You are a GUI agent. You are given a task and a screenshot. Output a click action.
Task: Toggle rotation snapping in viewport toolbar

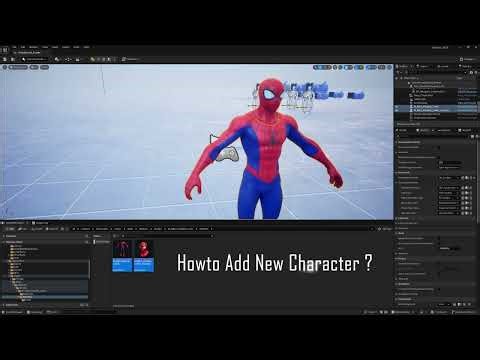pyautogui.click(x=359, y=67)
